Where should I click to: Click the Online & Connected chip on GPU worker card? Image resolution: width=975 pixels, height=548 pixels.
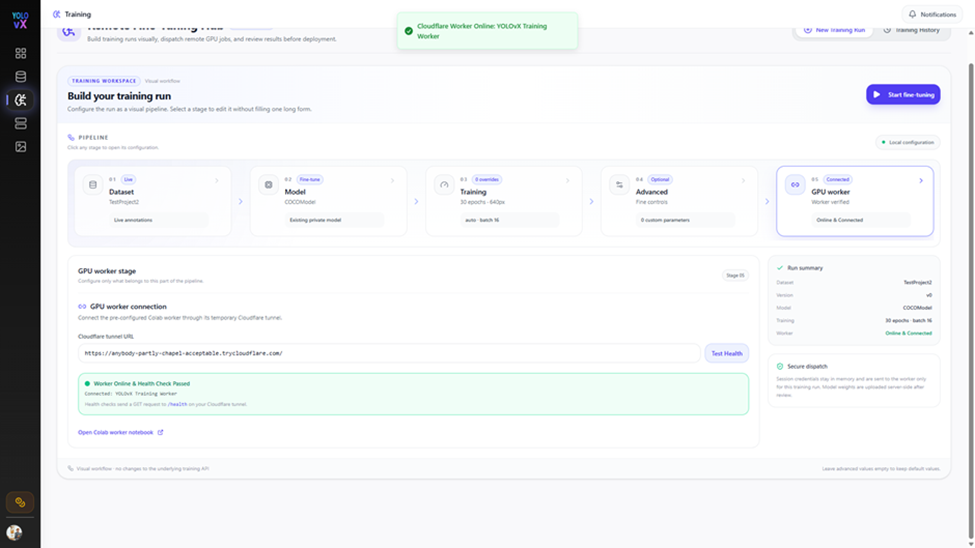click(x=861, y=220)
